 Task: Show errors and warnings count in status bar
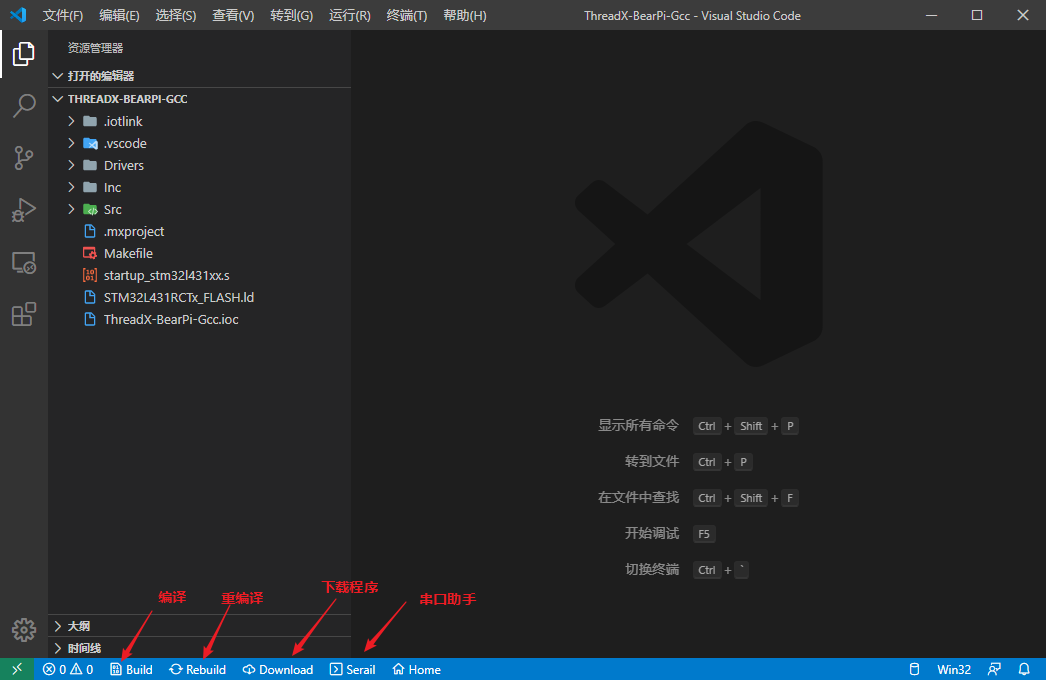67,669
